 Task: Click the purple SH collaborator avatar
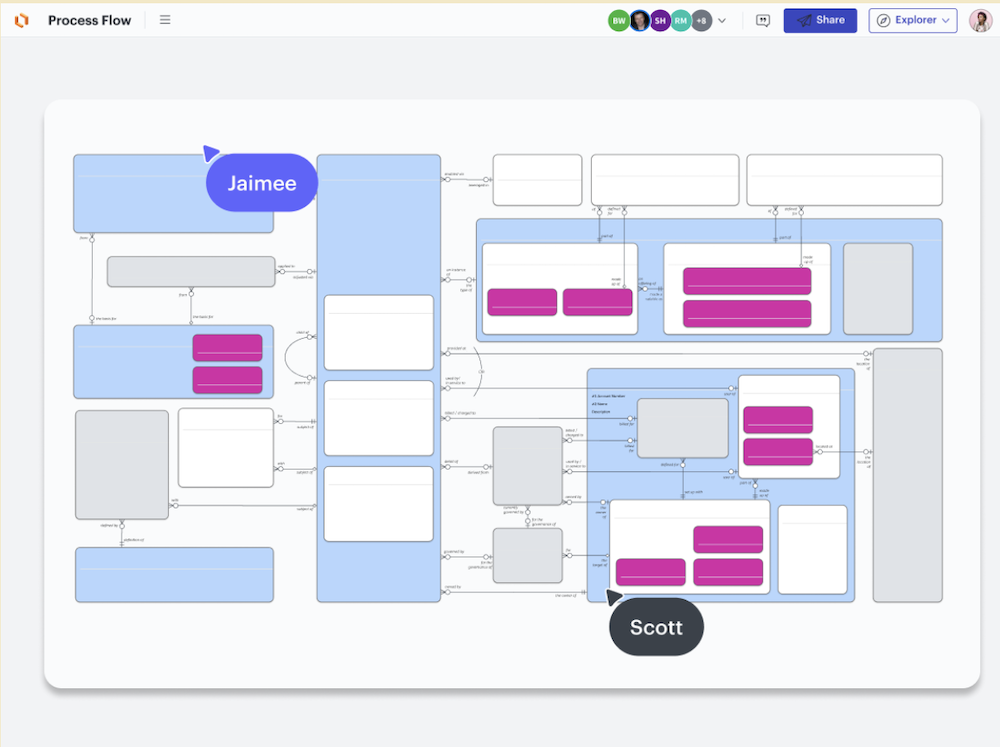[x=660, y=21]
